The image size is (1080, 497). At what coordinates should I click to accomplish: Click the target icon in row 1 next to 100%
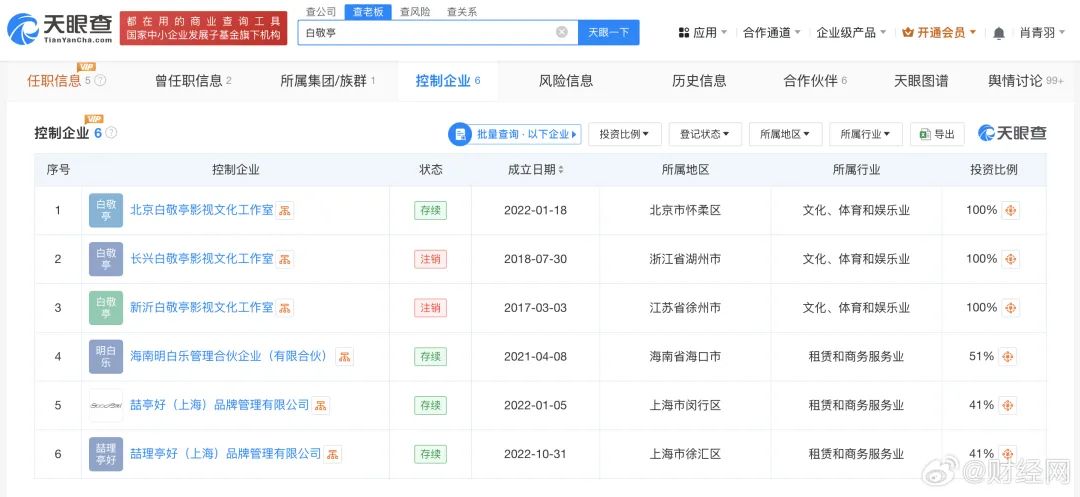coord(1010,211)
